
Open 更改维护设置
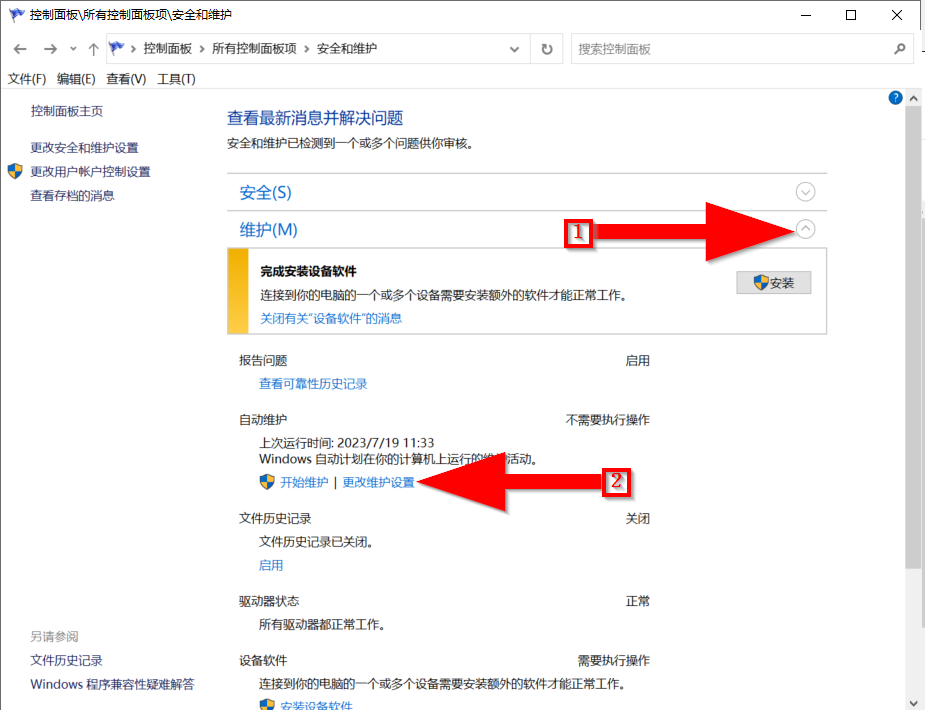[379, 482]
